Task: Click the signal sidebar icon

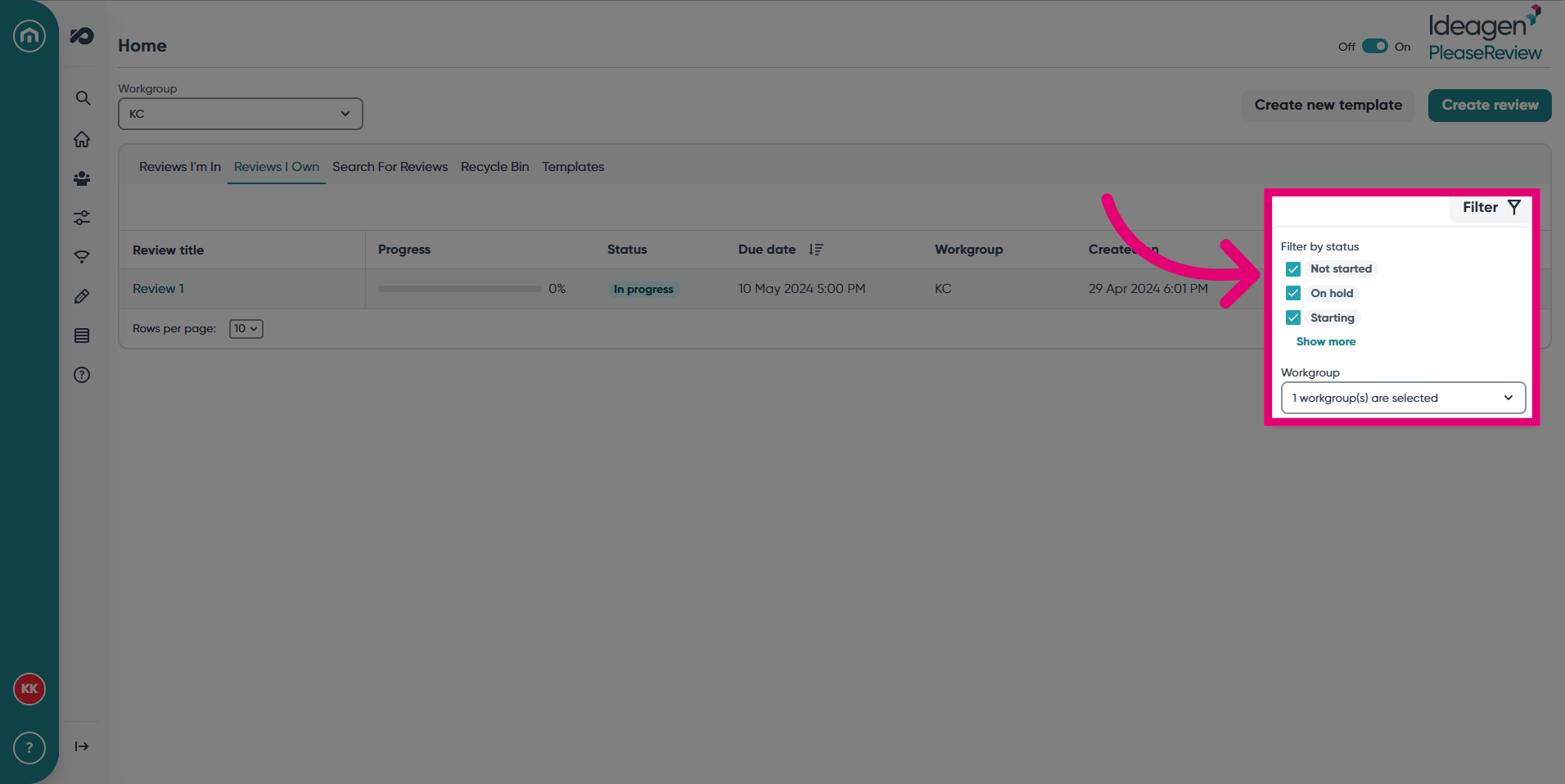Action: click(82, 257)
